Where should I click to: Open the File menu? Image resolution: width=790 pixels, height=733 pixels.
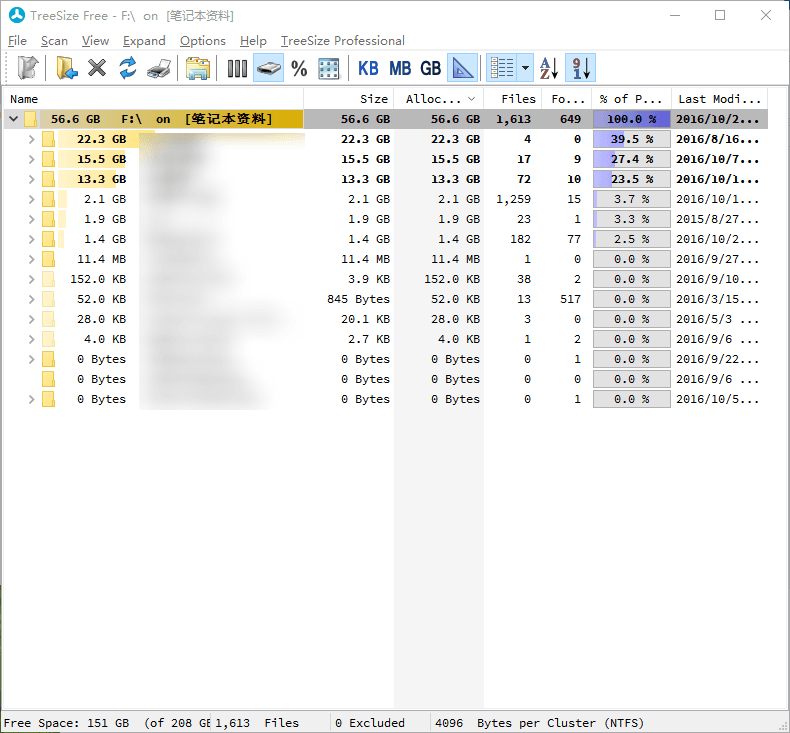coord(18,41)
